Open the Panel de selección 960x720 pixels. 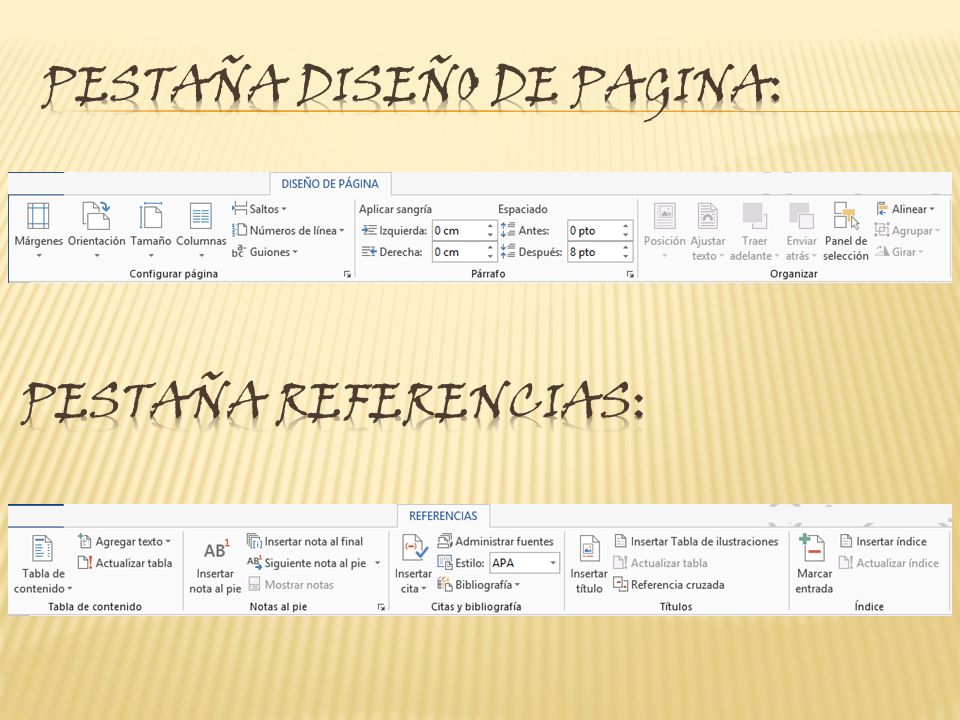pos(846,231)
